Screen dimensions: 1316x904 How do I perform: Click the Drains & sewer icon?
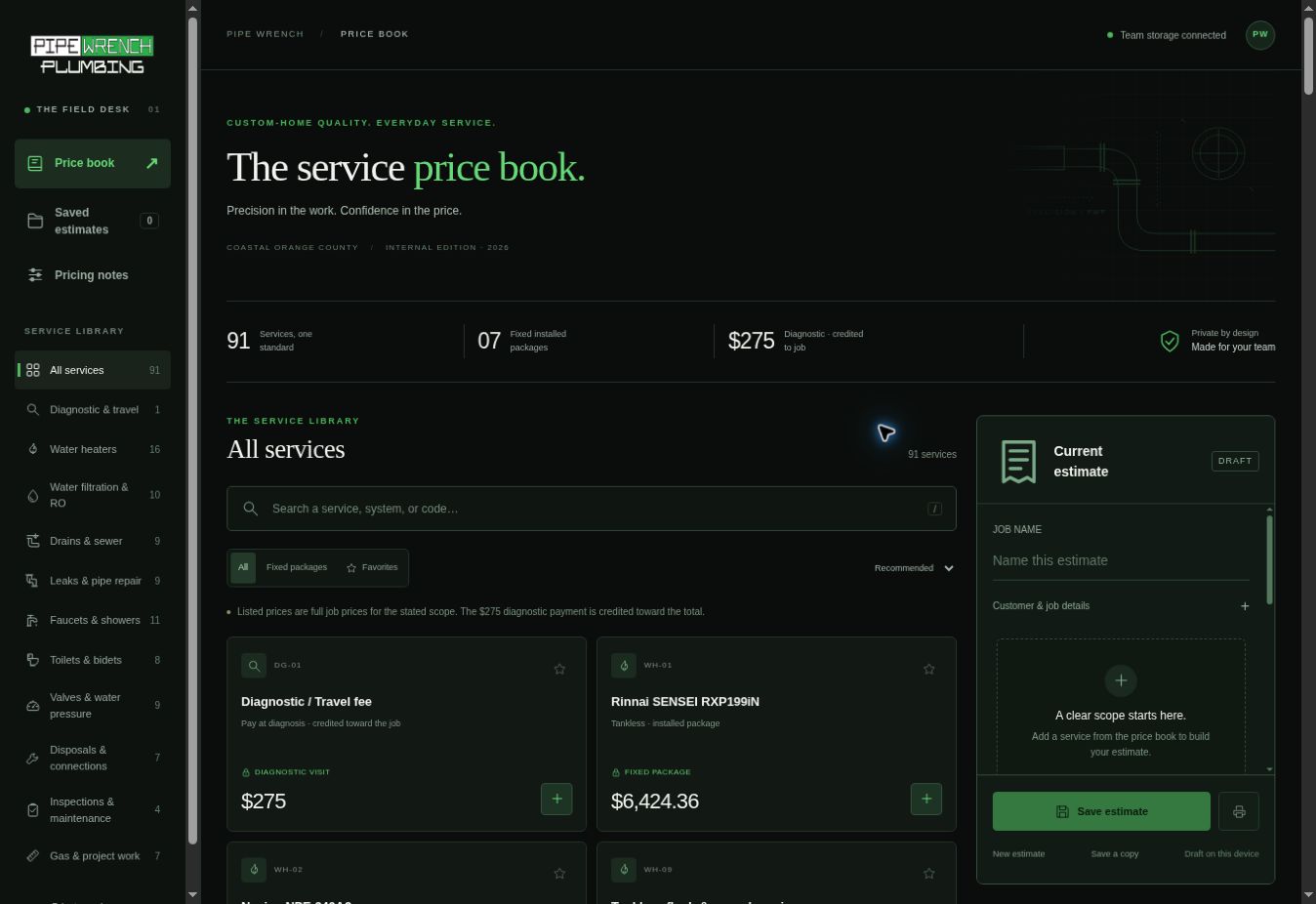[33, 541]
